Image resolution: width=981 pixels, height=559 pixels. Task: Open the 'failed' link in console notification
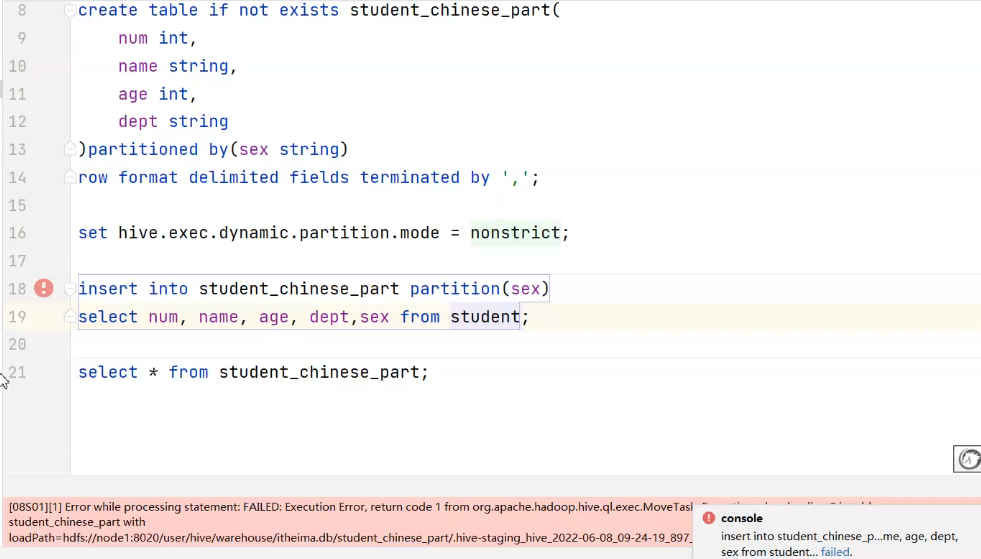pyautogui.click(x=835, y=552)
